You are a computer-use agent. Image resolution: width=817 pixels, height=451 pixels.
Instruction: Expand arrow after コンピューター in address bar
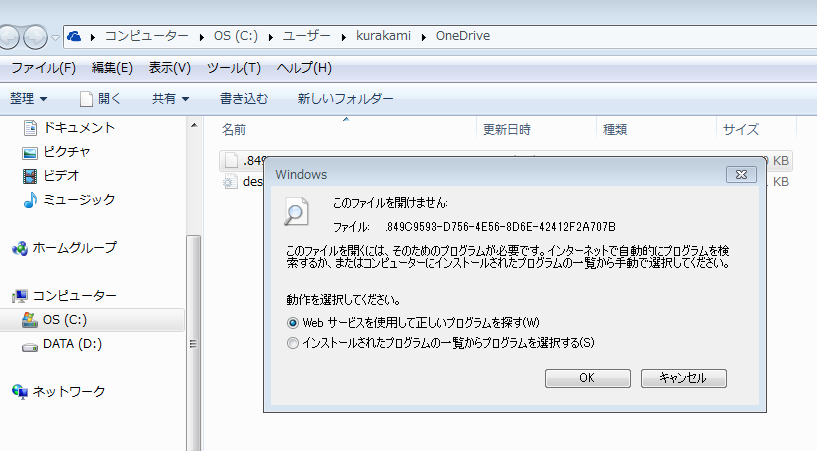pos(202,37)
